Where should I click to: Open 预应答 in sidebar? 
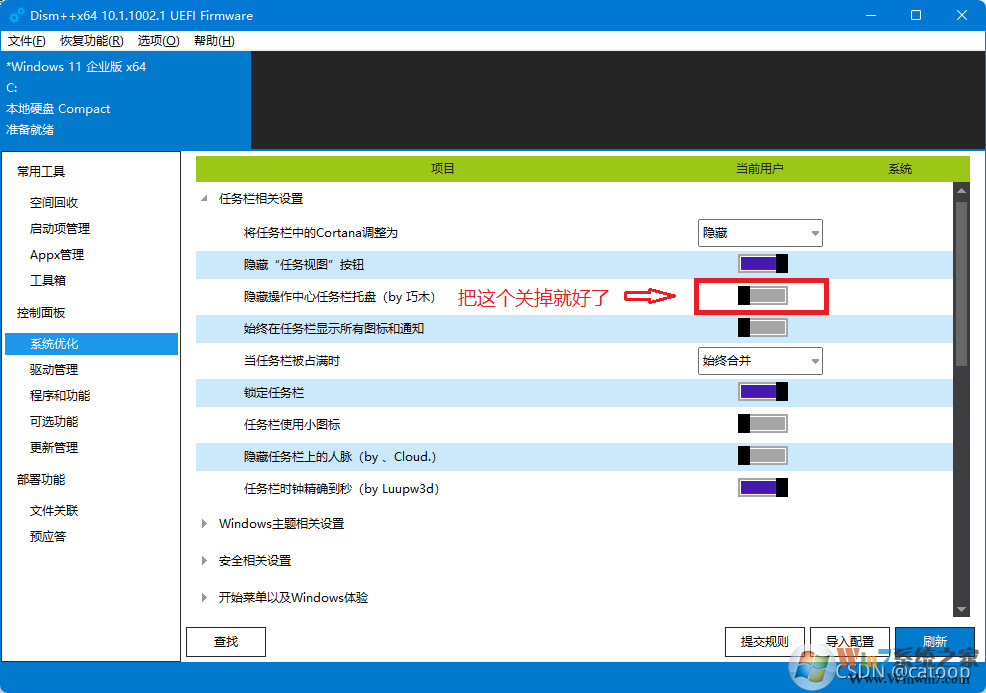click(48, 536)
